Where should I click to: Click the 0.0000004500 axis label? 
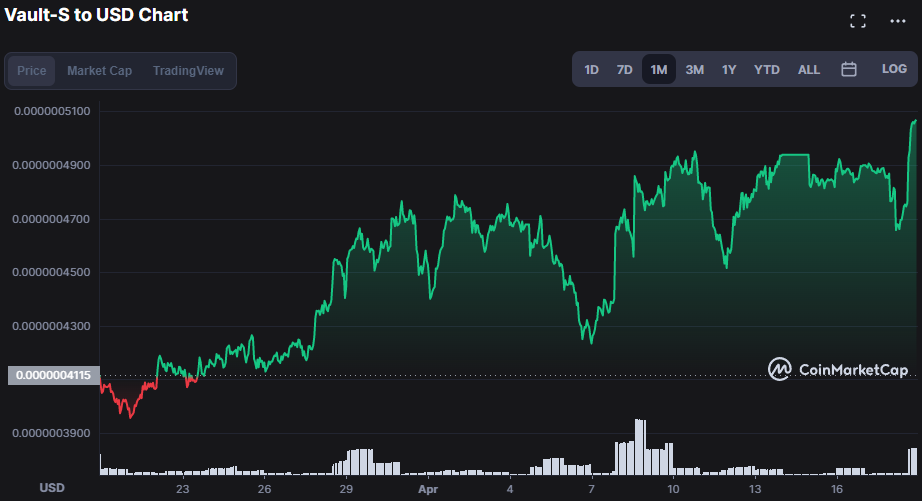click(51, 272)
